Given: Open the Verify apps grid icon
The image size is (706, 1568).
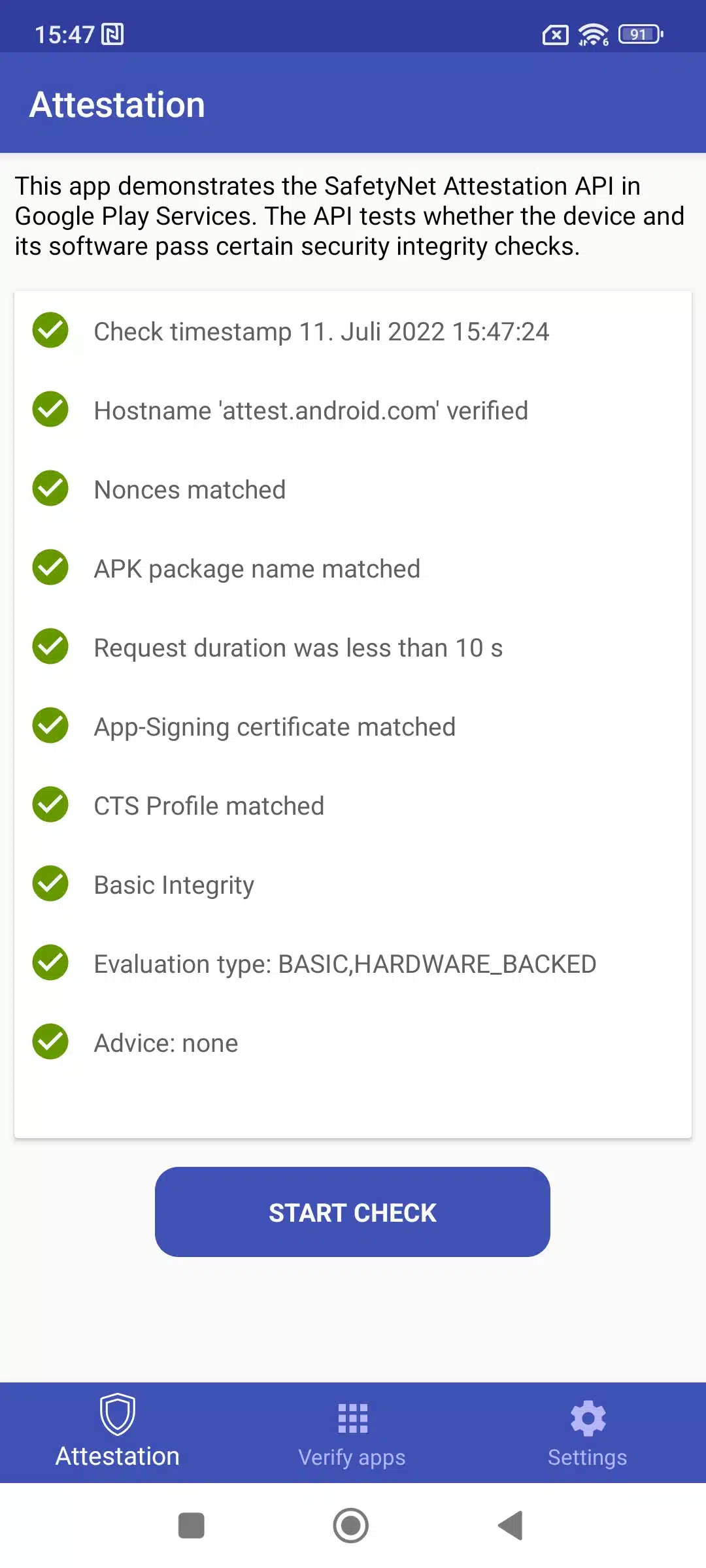Looking at the screenshot, I should pyautogui.click(x=353, y=1418).
